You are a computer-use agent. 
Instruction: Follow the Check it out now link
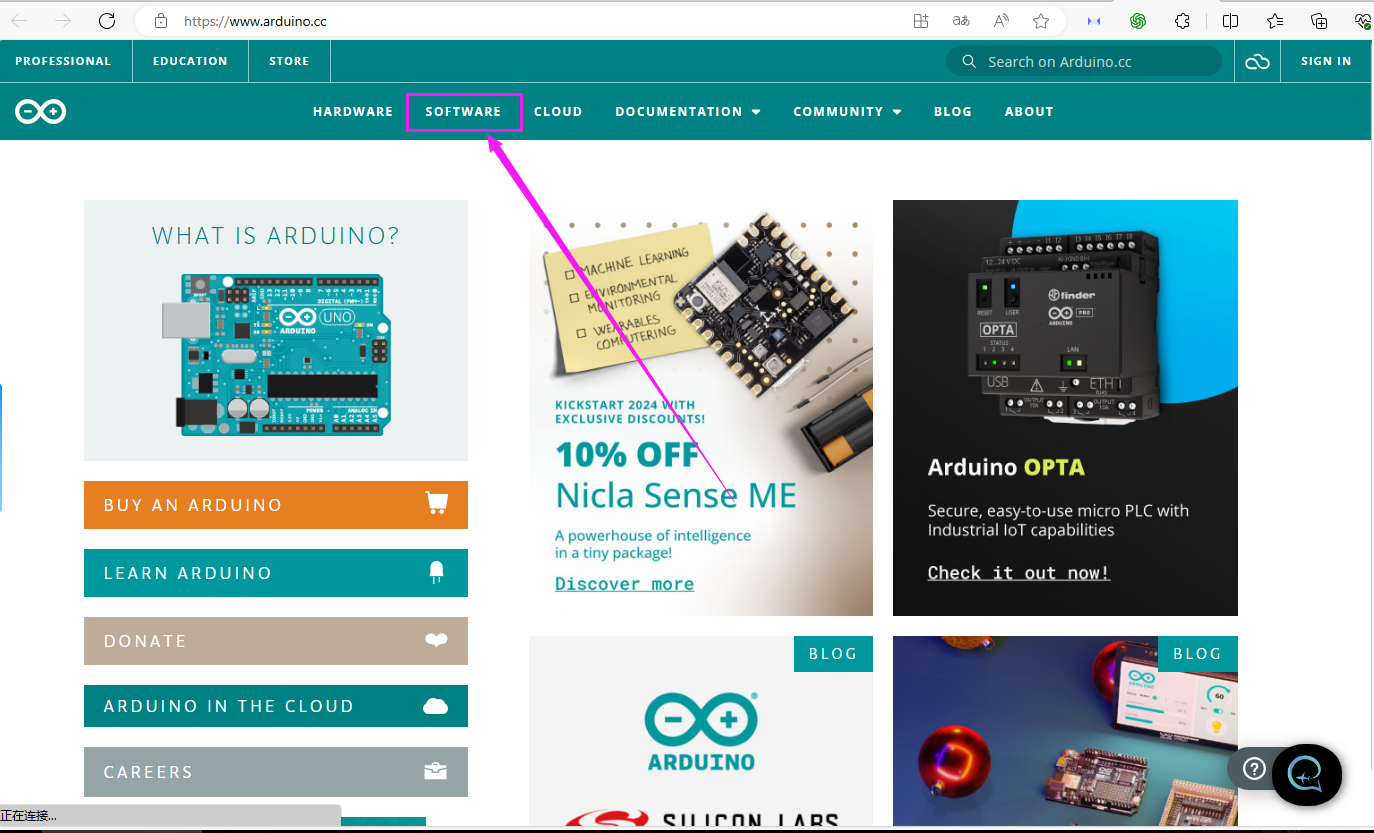1018,573
